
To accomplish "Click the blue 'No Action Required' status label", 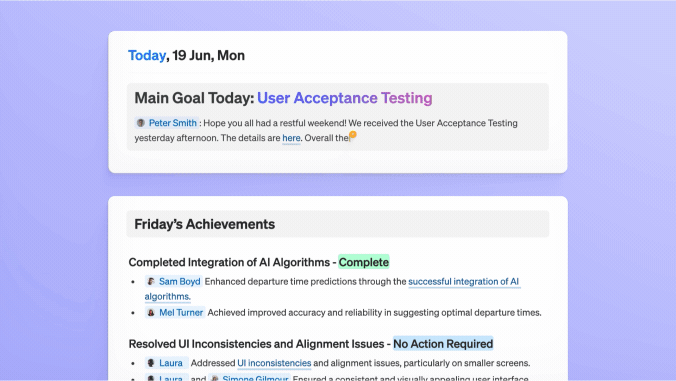I will (443, 344).
